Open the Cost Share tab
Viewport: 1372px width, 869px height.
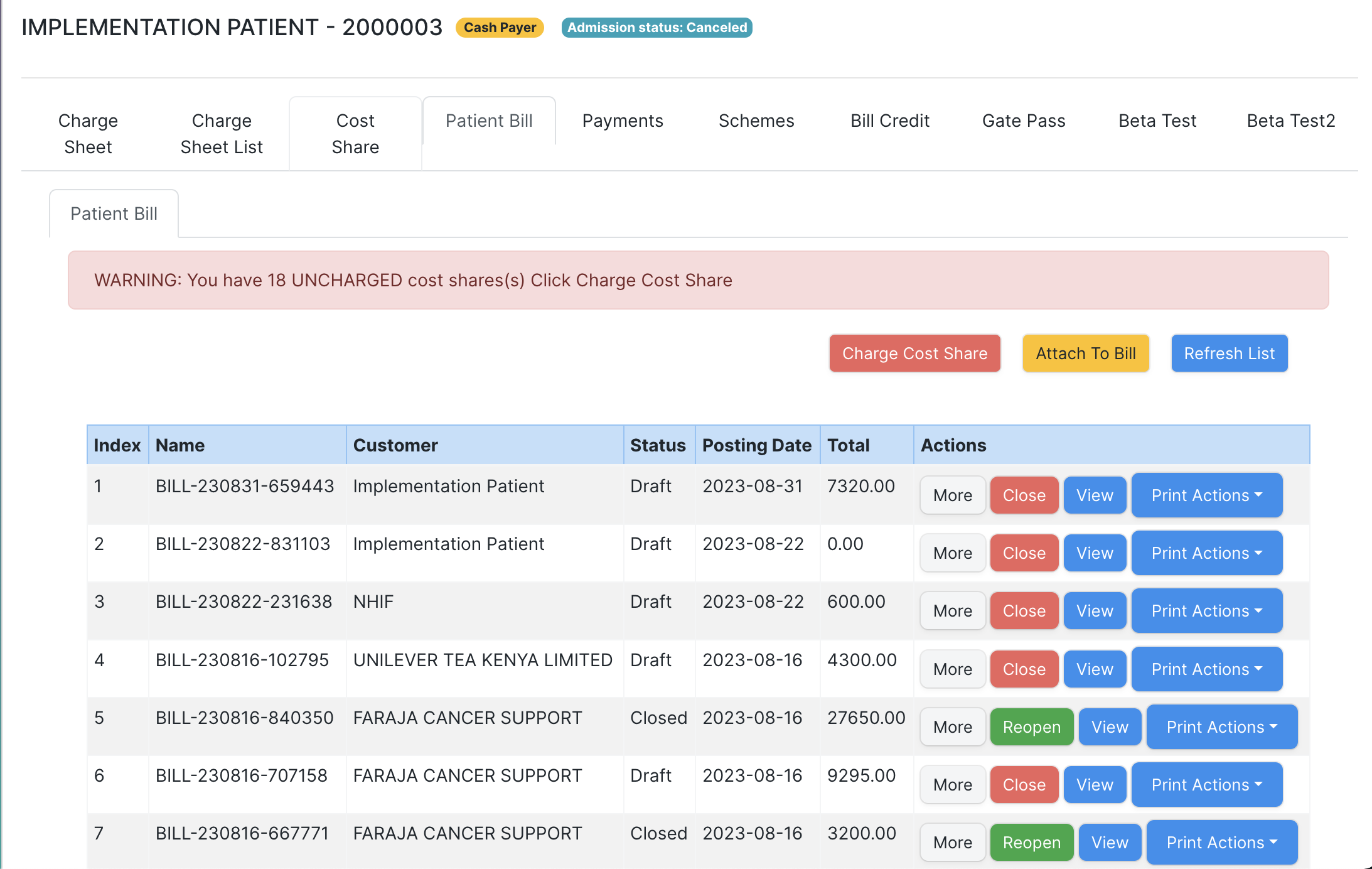tap(355, 134)
